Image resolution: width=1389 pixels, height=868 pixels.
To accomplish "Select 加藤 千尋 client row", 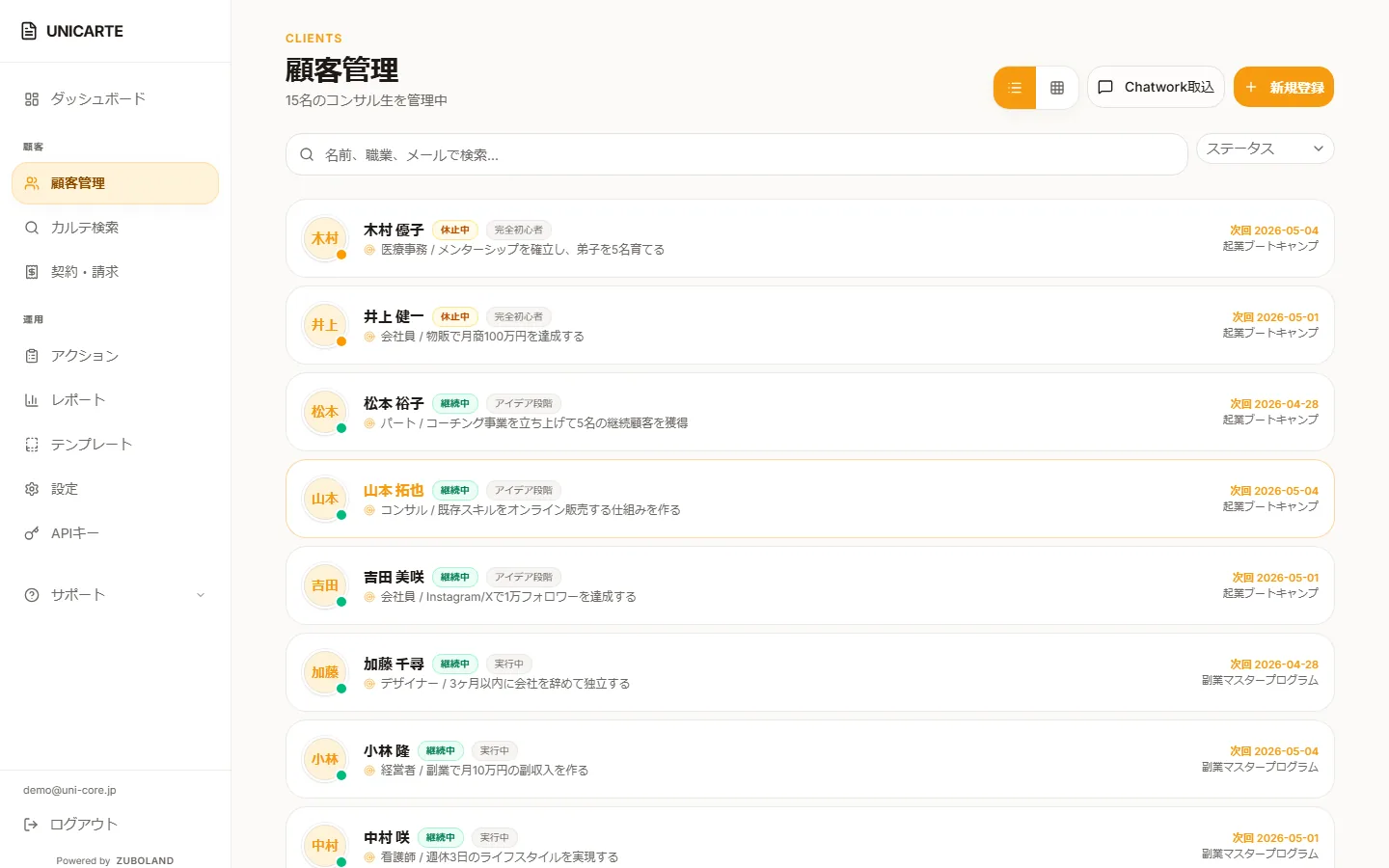I will tap(809, 672).
